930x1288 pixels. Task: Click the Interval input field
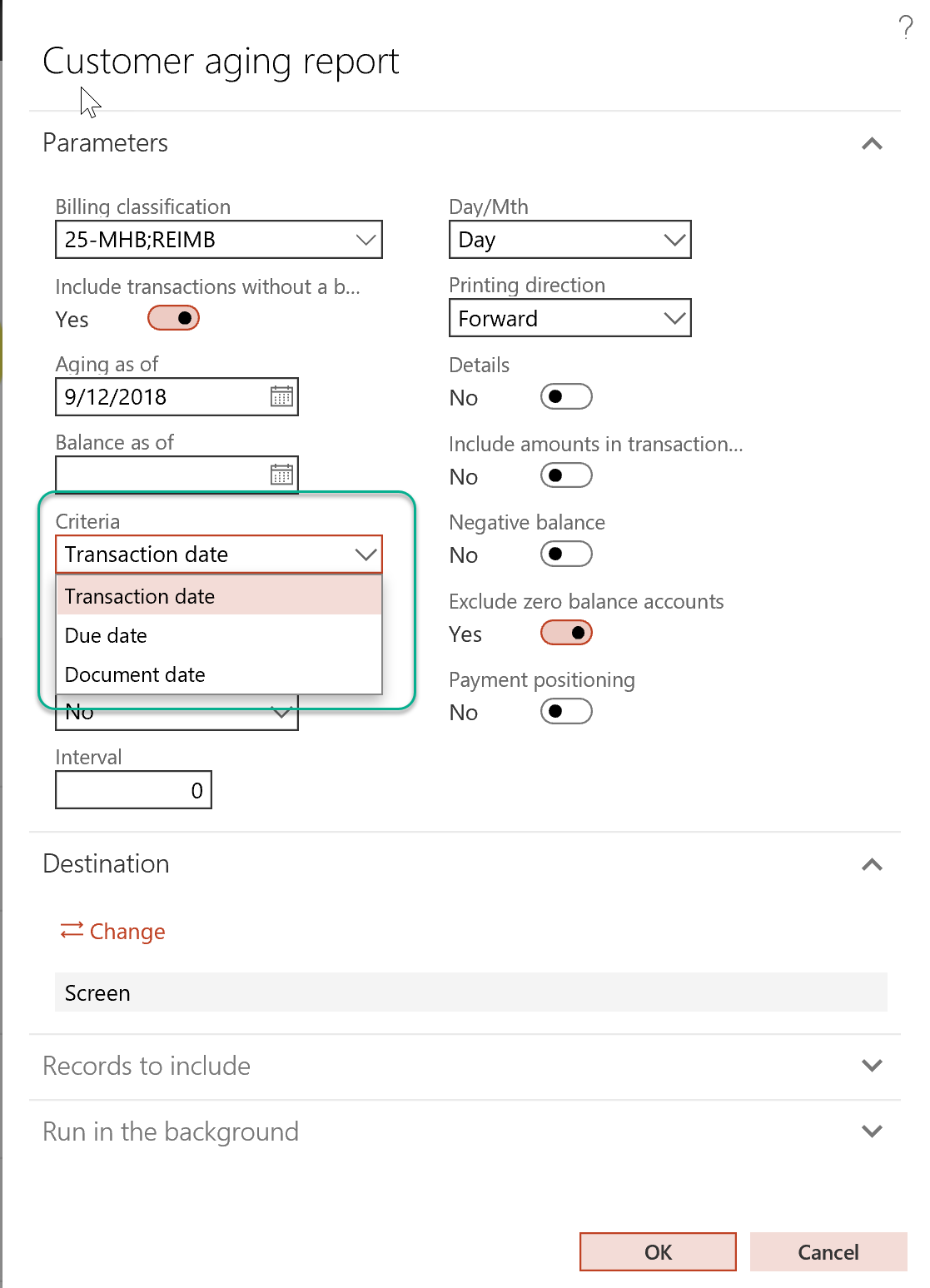(x=133, y=790)
